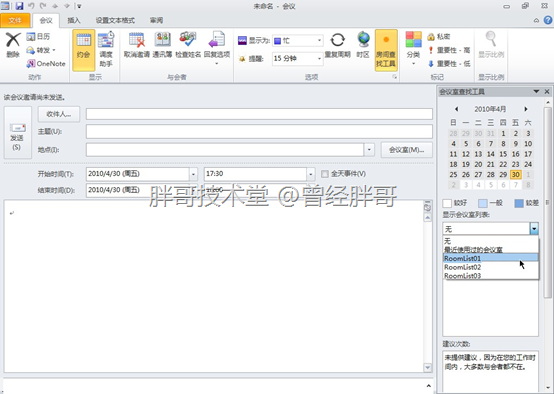Send meeting to OneNote
554x394 pixels.
[46, 64]
